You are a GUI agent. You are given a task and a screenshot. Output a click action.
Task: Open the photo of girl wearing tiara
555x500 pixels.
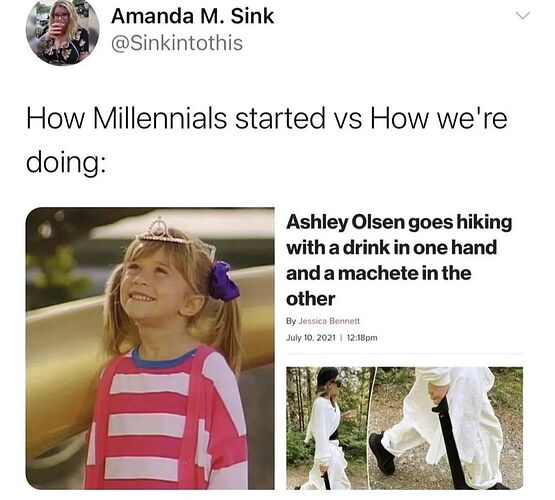click(150, 348)
